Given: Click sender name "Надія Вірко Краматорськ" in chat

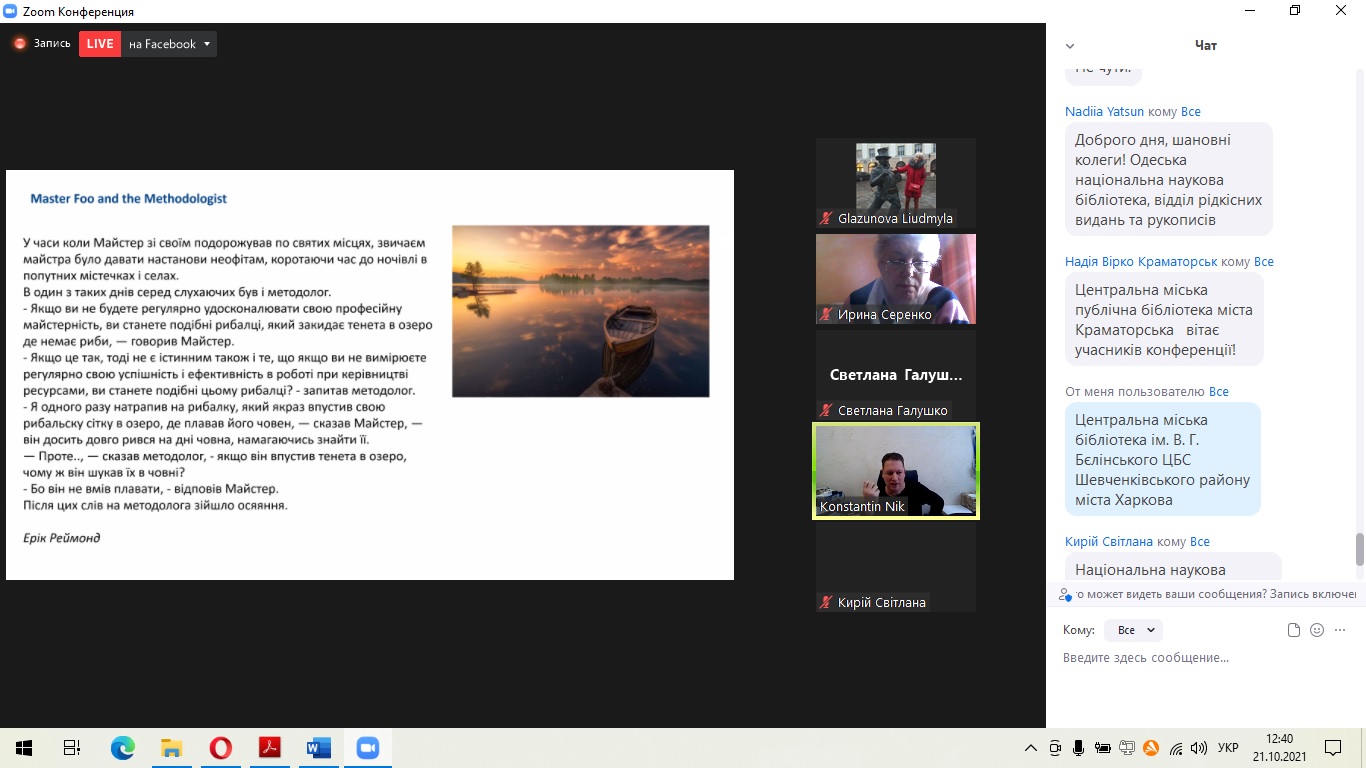Looking at the screenshot, I should pos(1141,261).
